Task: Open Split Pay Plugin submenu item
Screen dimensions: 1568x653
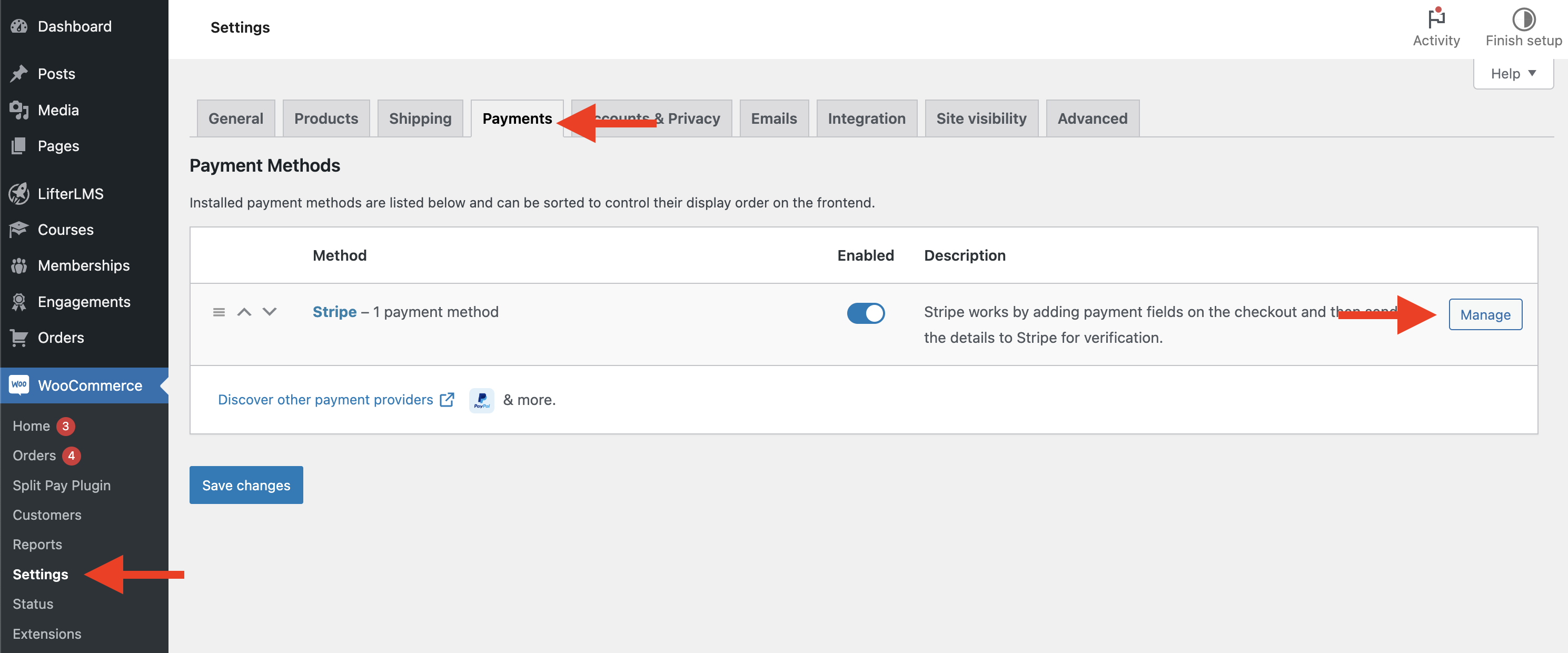Action: 62,486
